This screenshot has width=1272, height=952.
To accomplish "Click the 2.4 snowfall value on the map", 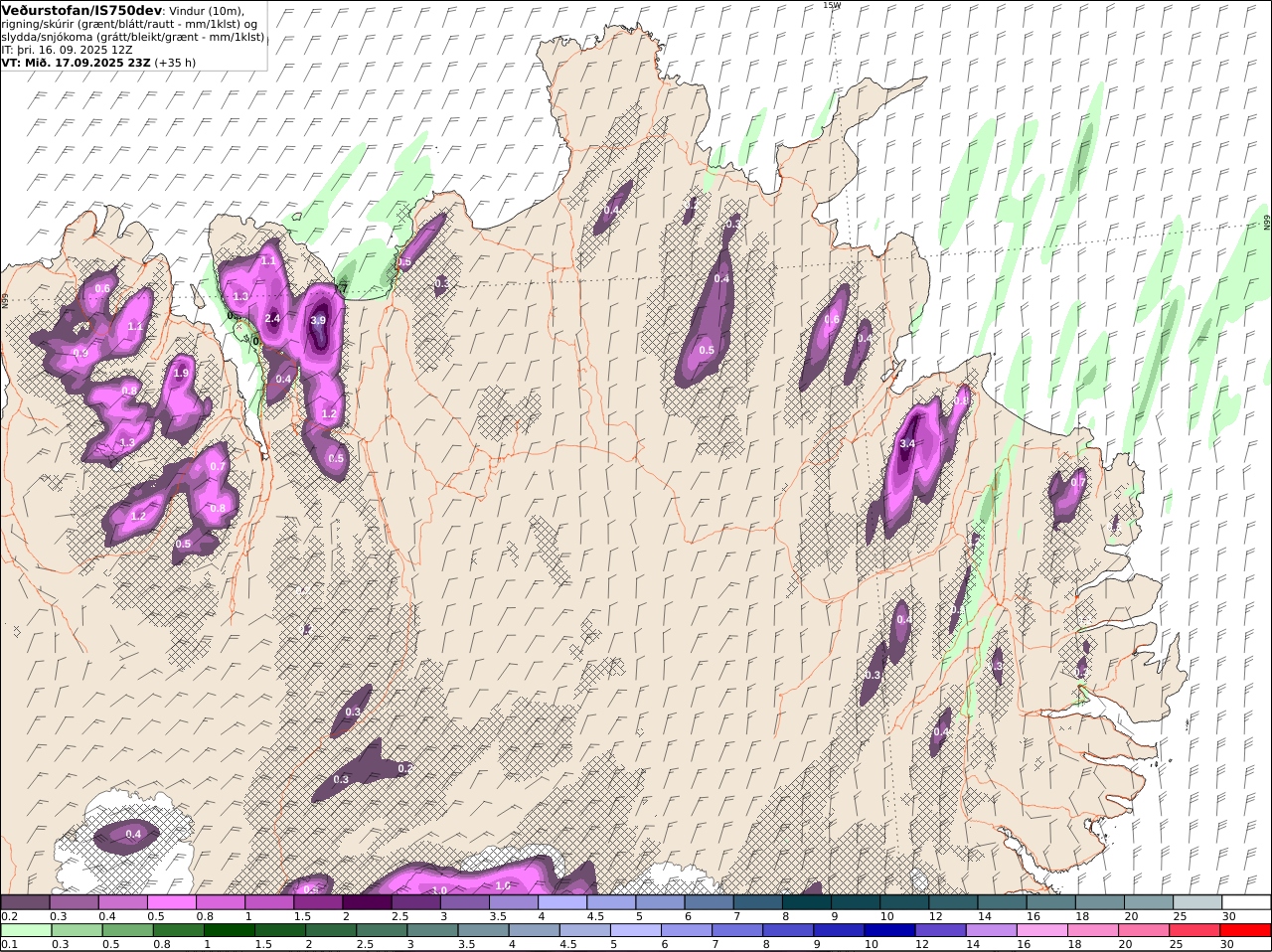I will [x=272, y=319].
